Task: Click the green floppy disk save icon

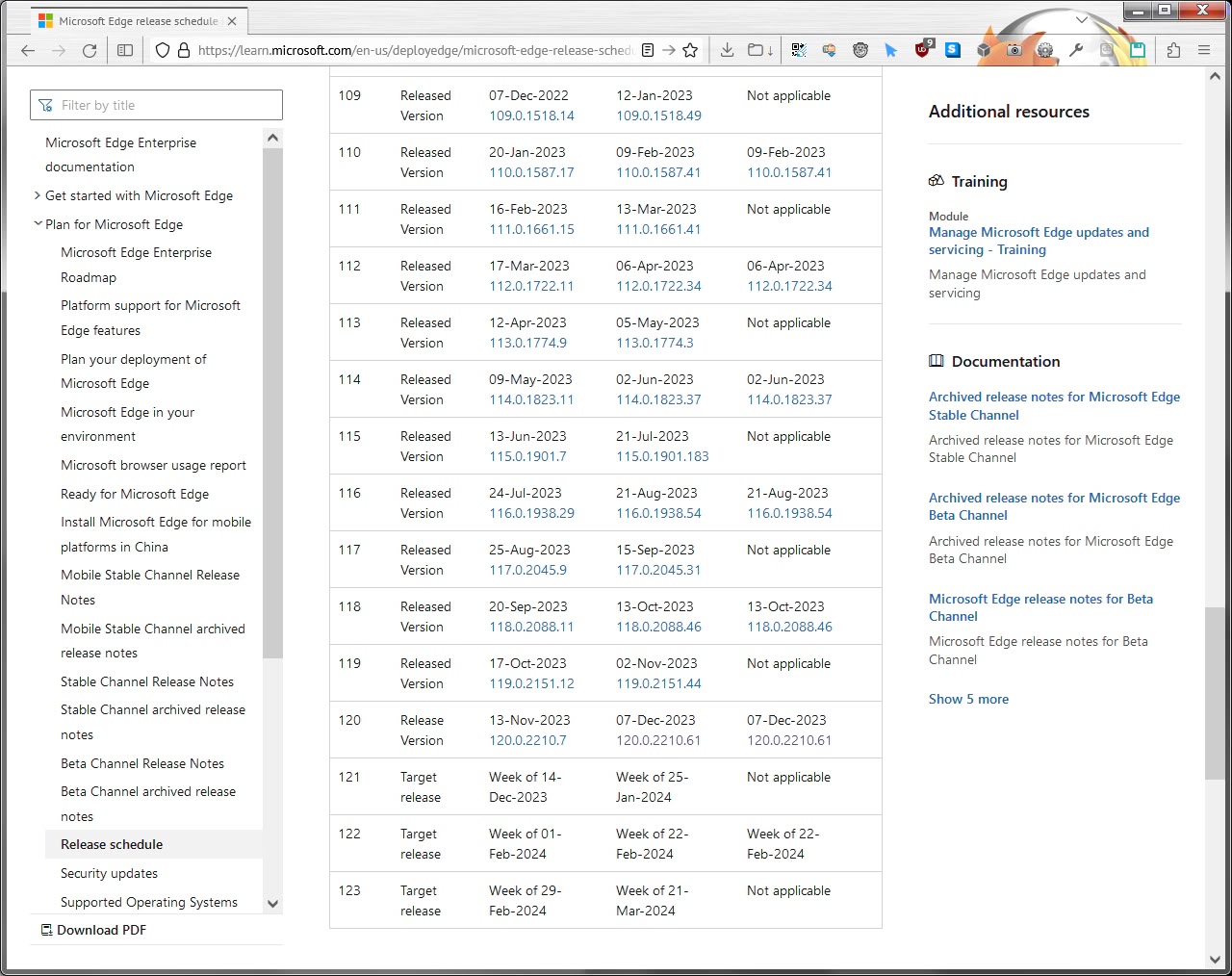Action: pyautogui.click(x=1138, y=50)
